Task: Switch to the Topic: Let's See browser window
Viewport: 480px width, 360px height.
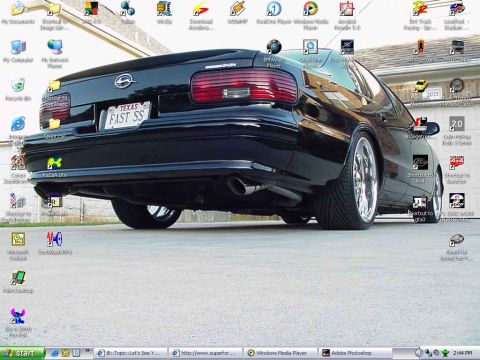Action: [x=131, y=353]
